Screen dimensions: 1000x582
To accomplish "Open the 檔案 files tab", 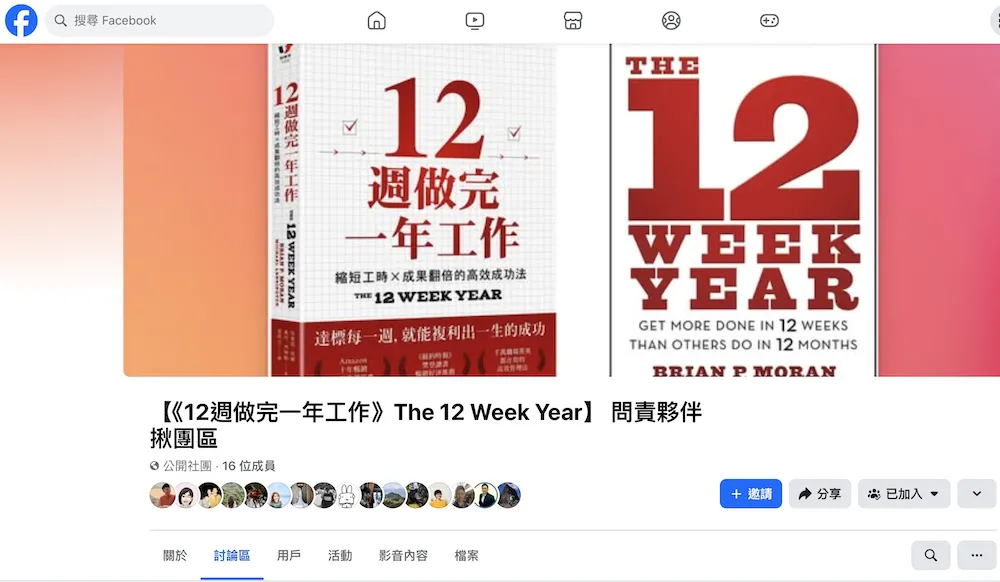I will point(466,555).
